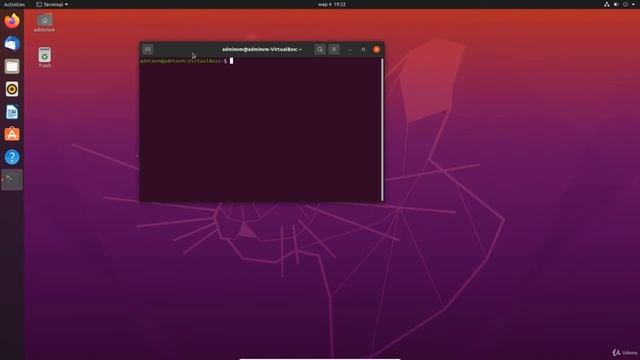Open Ubuntu Software store icon
This screenshot has width=640, height=360.
pyautogui.click(x=12, y=134)
